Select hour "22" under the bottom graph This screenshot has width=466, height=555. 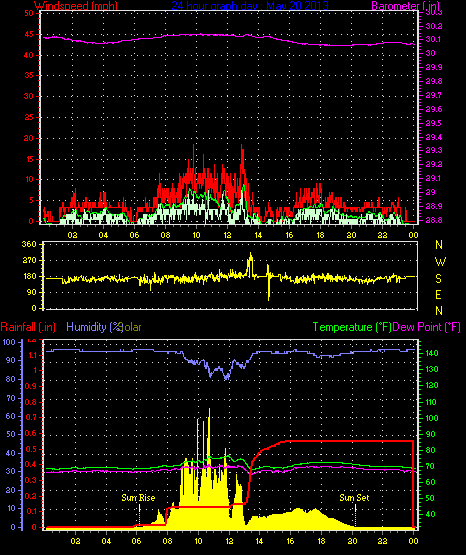pyautogui.click(x=383, y=541)
